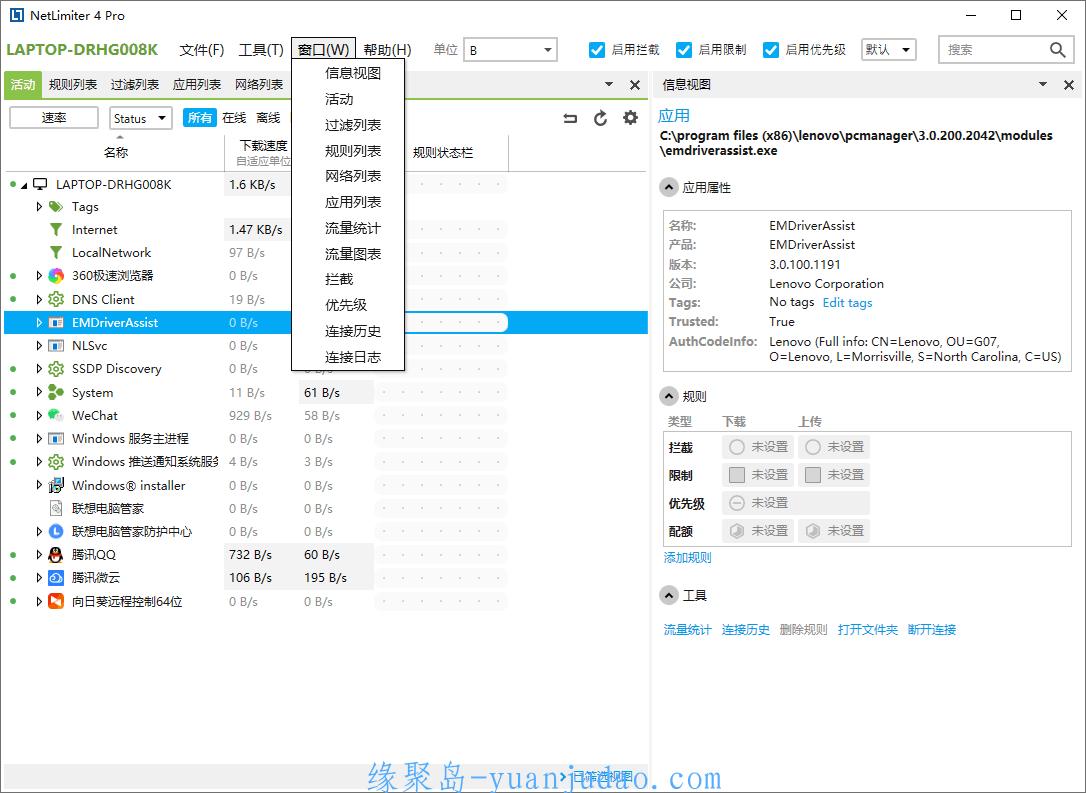The height and width of the screenshot is (793, 1086).
Task: Click the 联想电脑管家 document icon
Action: (x=56, y=508)
